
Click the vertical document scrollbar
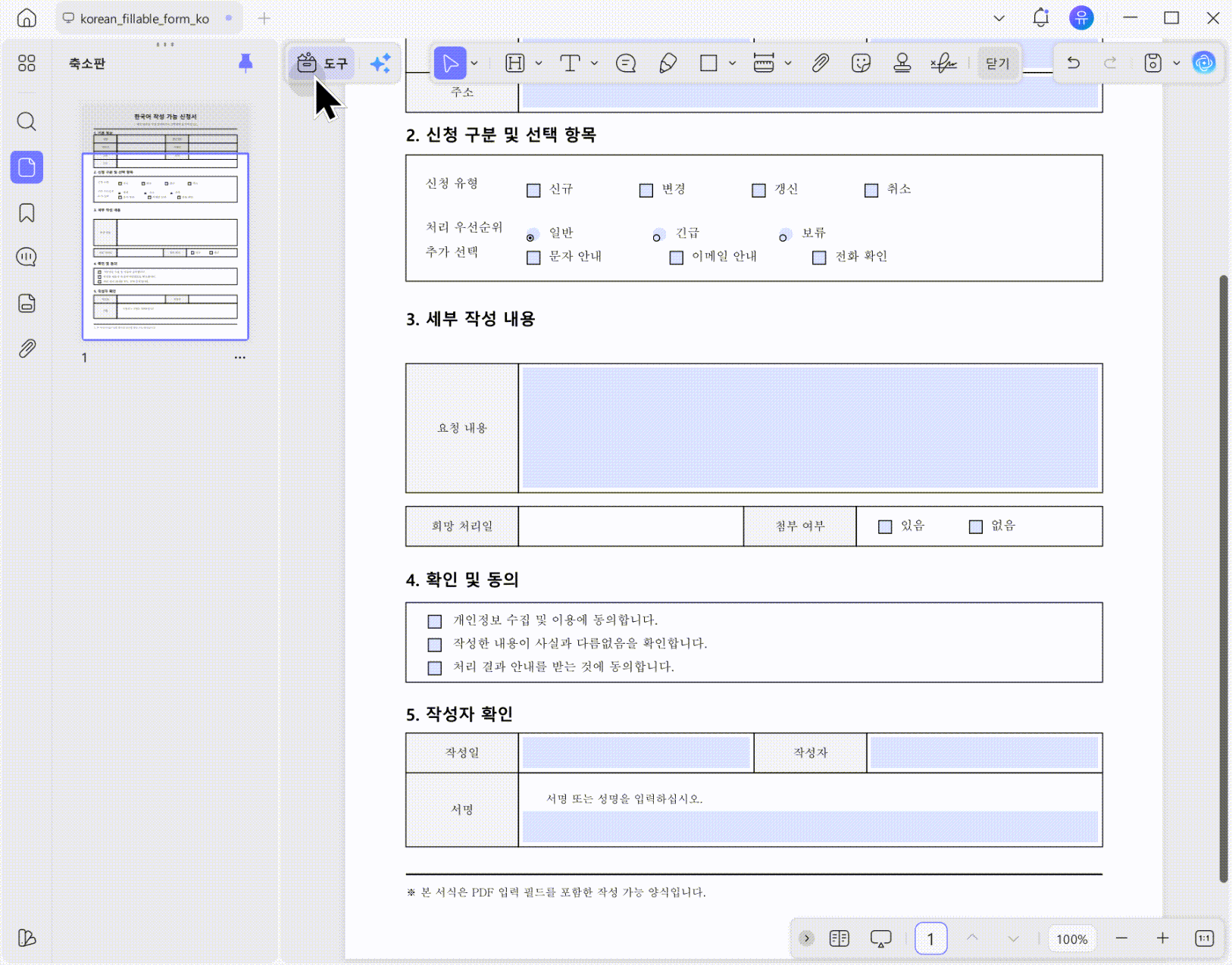point(1223,579)
